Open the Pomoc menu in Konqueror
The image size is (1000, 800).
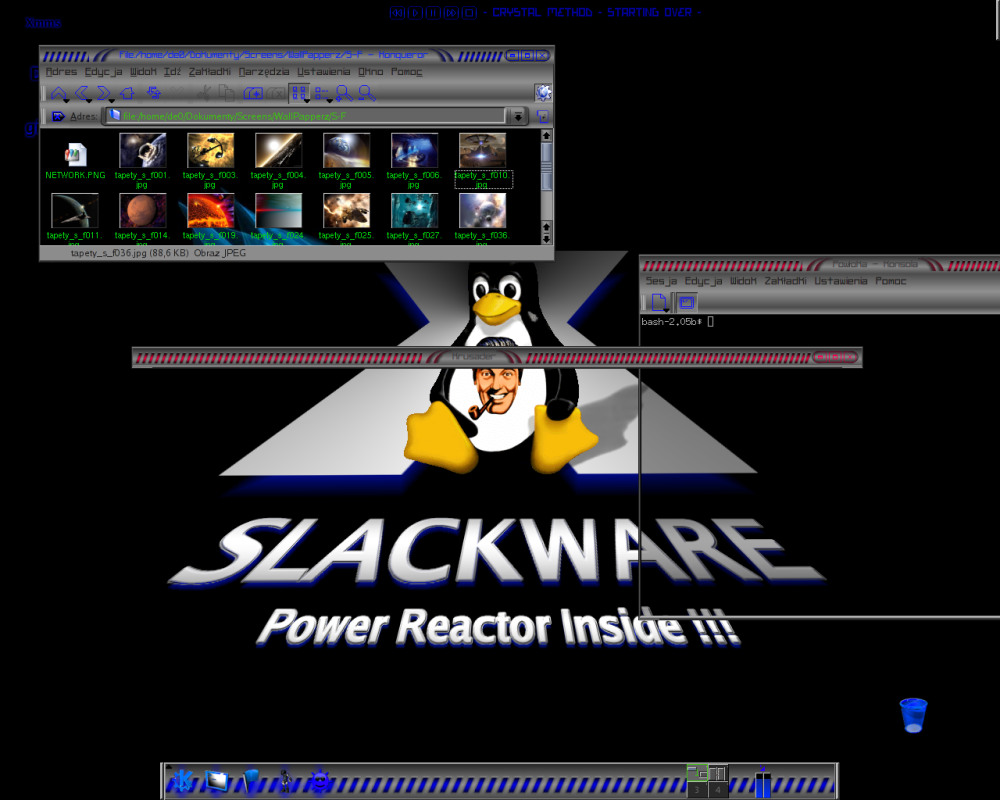tap(406, 71)
